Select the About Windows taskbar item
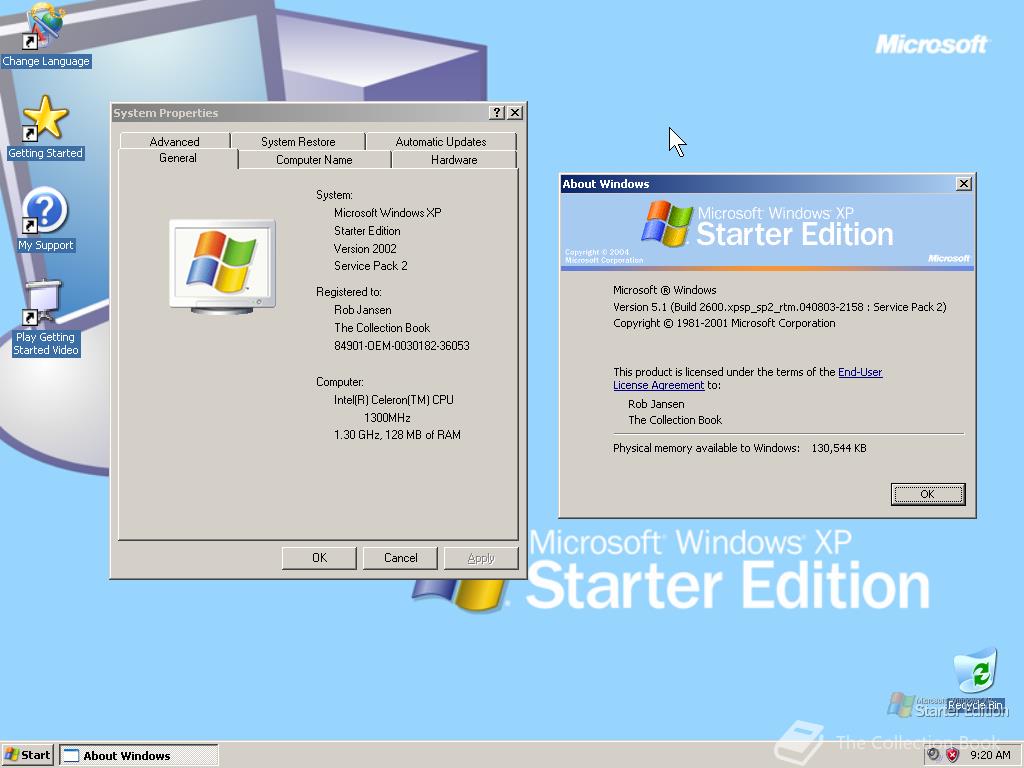Screen dimensions: 1024x768 pyautogui.click(x=138, y=755)
